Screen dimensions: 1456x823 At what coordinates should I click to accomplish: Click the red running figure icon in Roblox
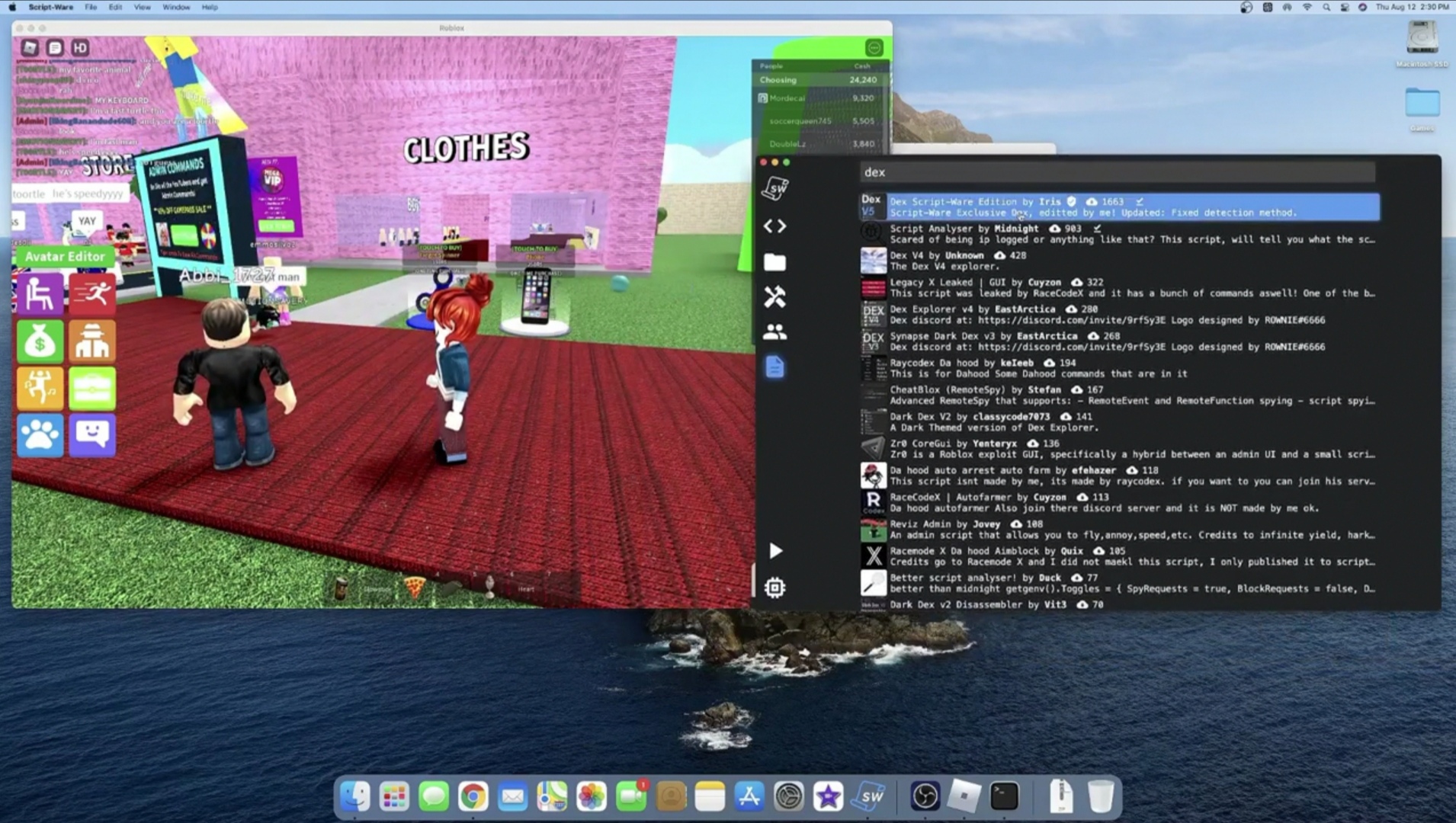pyautogui.click(x=92, y=295)
